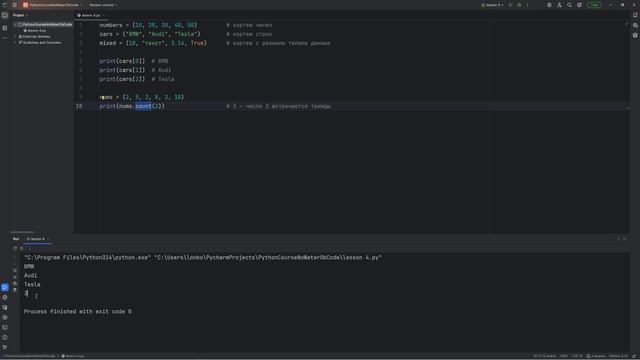Toggle the Project tool window folder icon
640x360 pixels.
point(5,15)
